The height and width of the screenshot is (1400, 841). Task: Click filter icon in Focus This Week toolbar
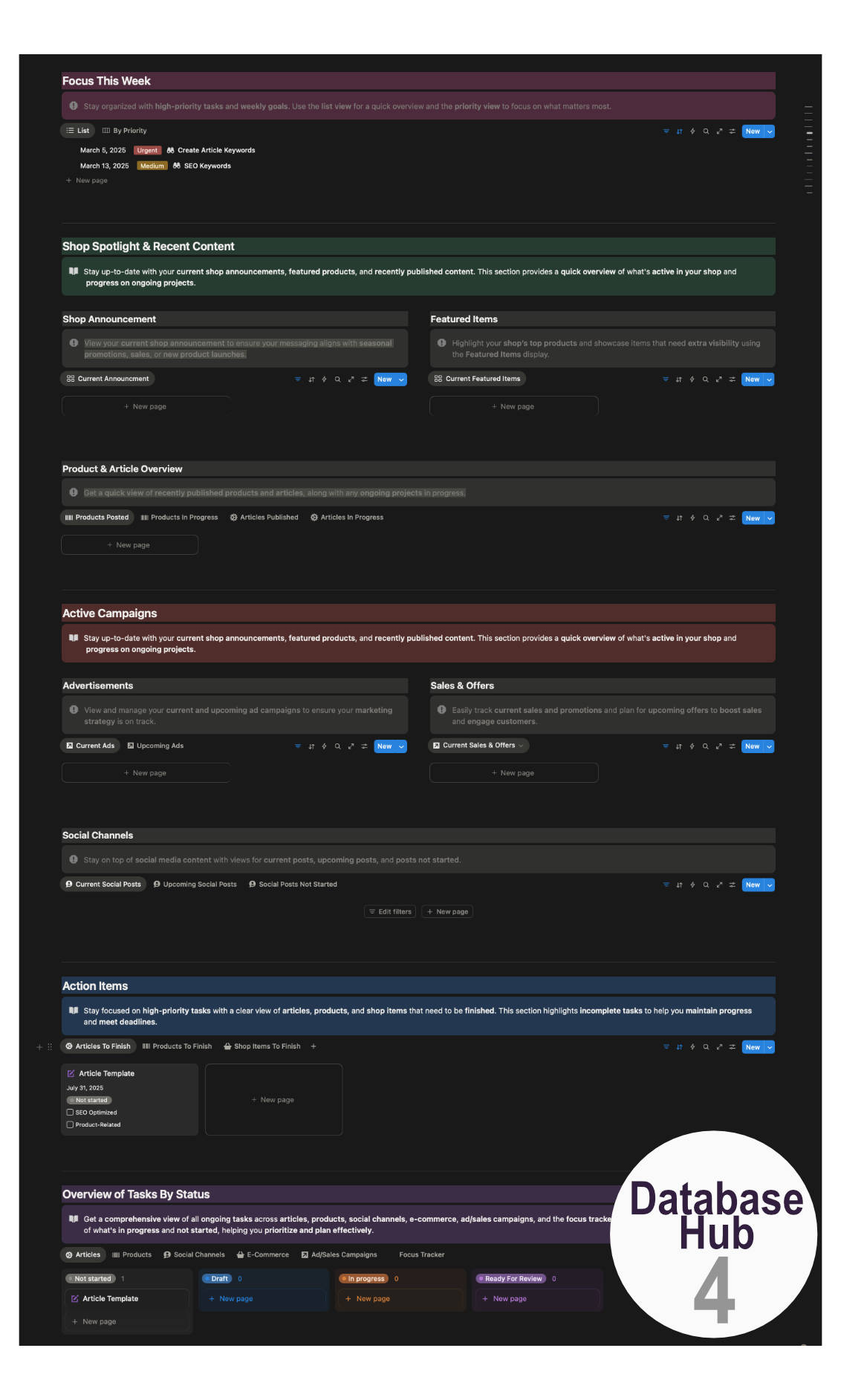(666, 131)
